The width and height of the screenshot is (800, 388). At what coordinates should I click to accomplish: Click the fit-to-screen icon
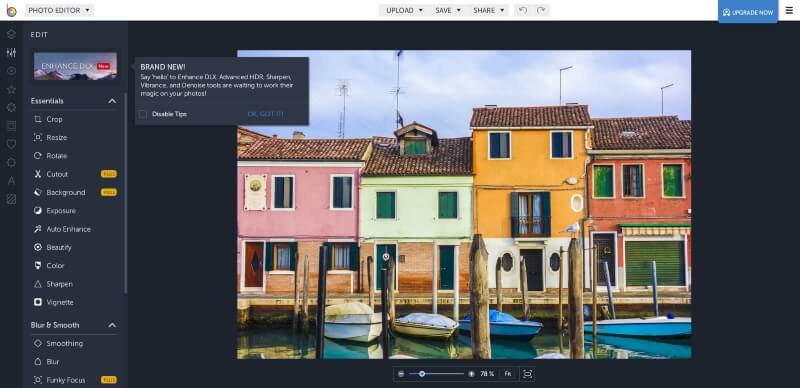(528, 374)
